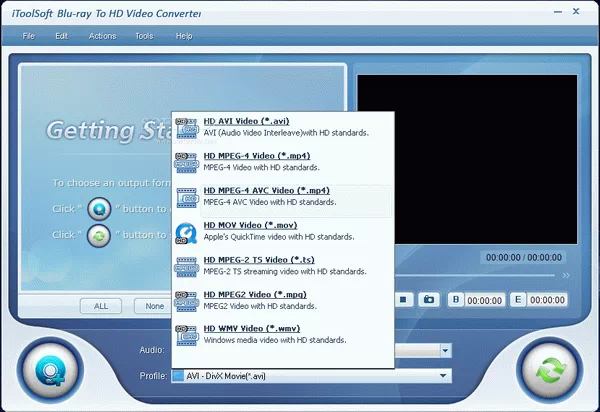This screenshot has height=412, width=600.
Task: Expand the dropdown arrow right of Audio row
Action: coord(445,350)
